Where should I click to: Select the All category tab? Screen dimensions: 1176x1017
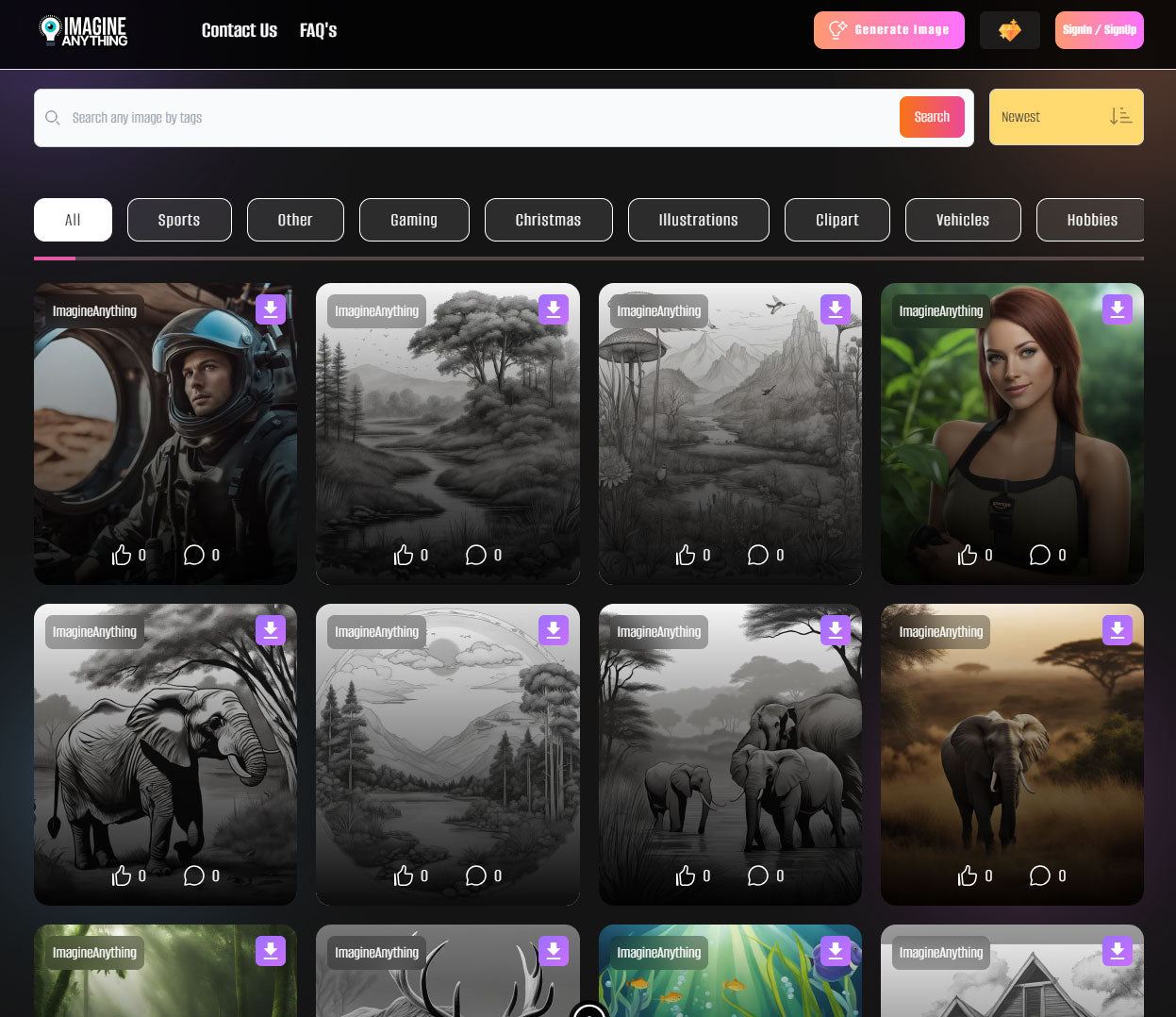[73, 220]
